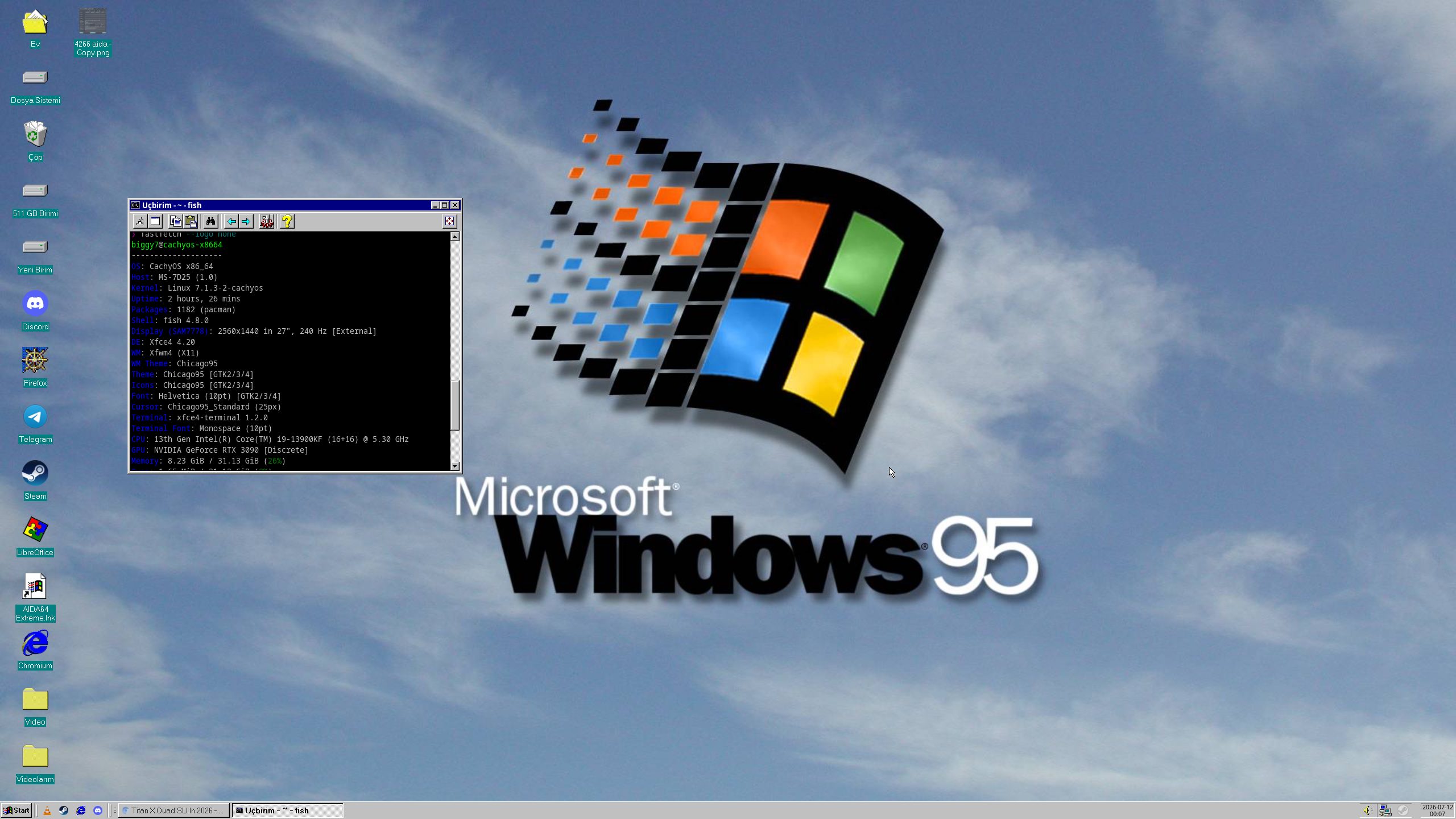Open the Videolarım folder on desktop
Viewport: 1456px width, 819px height.
(x=35, y=763)
